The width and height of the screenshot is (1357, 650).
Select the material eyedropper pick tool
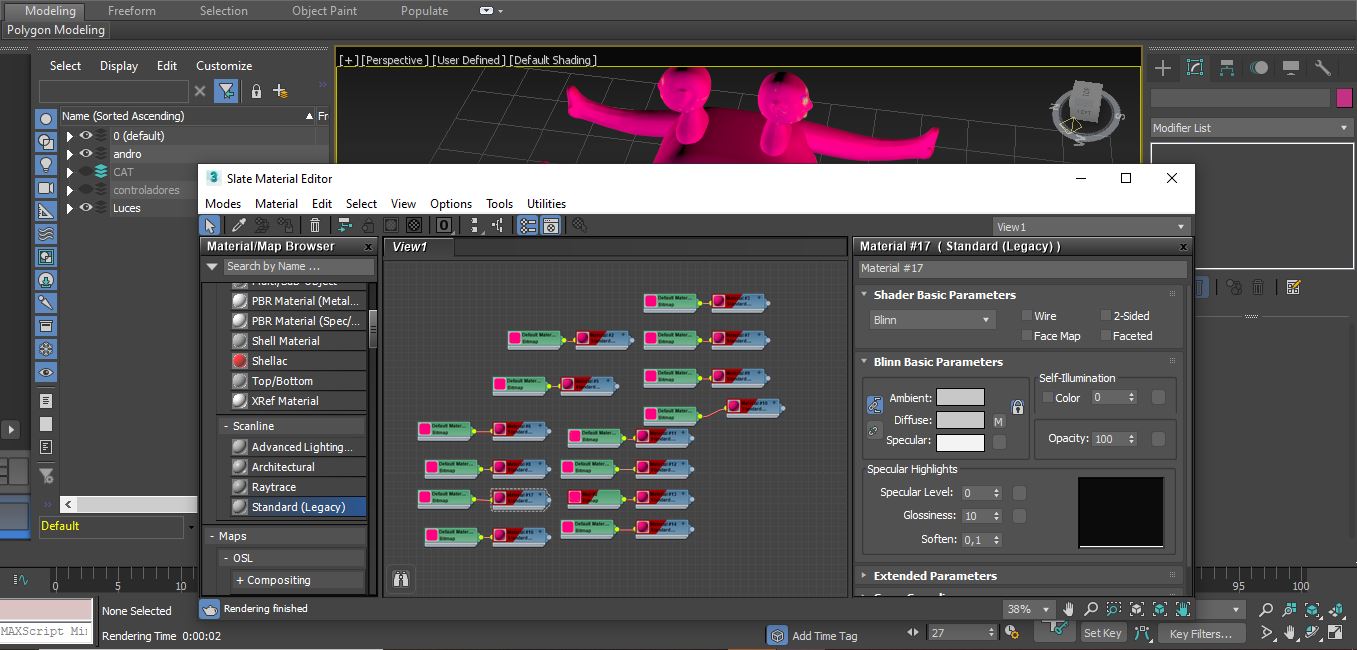click(239, 226)
